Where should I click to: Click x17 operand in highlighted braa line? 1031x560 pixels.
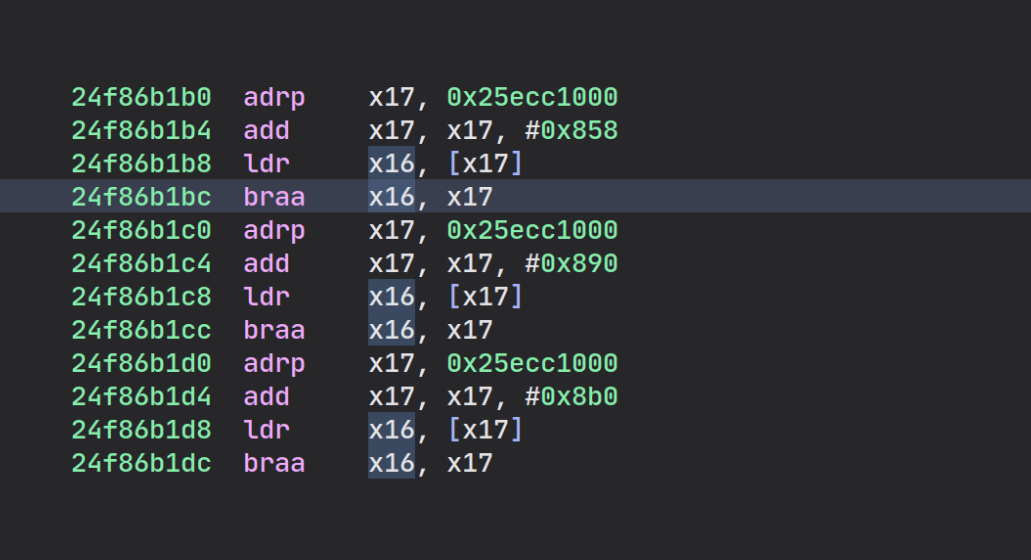click(470, 197)
